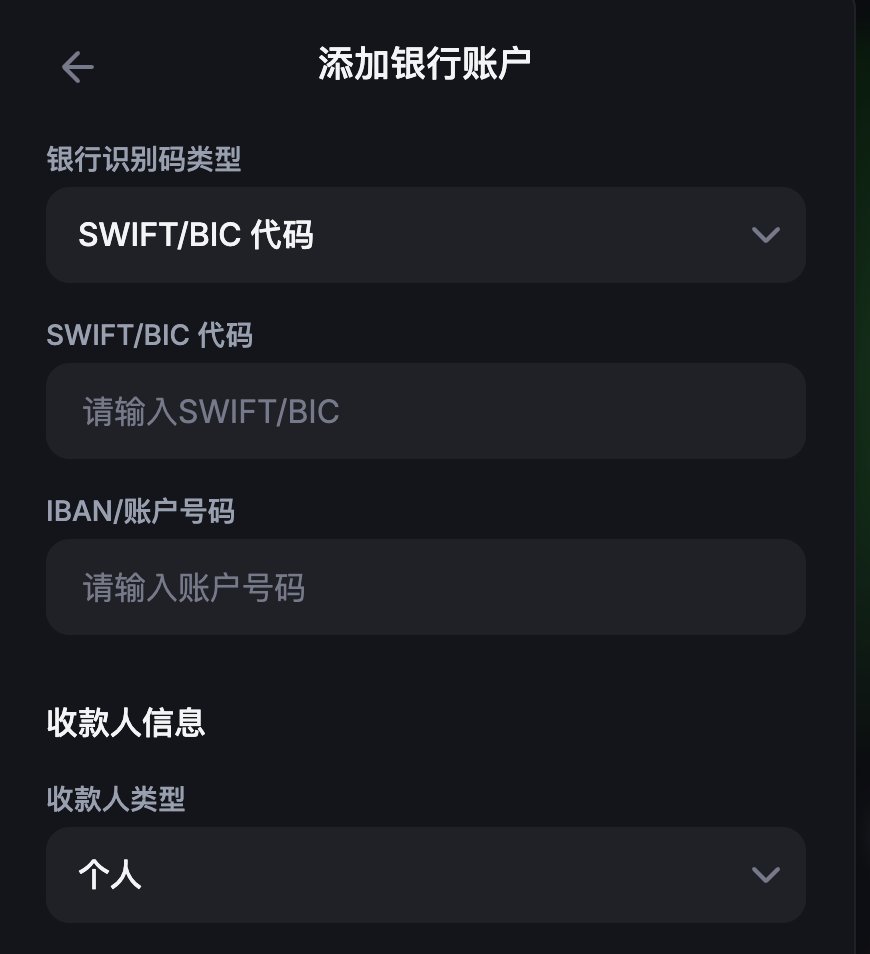The width and height of the screenshot is (870, 954).
Task: Click the 银行识别码类型 field label
Action: 144,159
